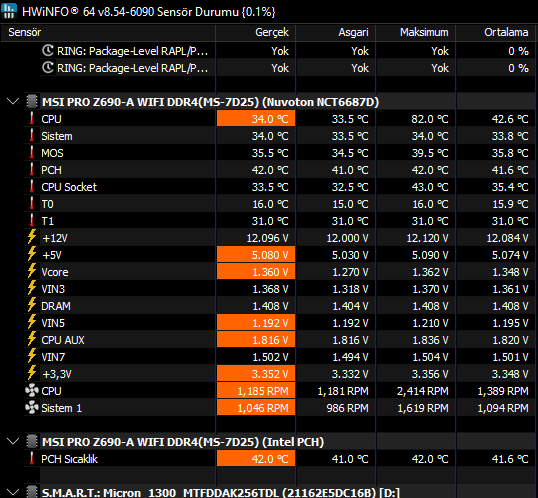Click thermometer icon of CPU Socket row

tap(32, 187)
